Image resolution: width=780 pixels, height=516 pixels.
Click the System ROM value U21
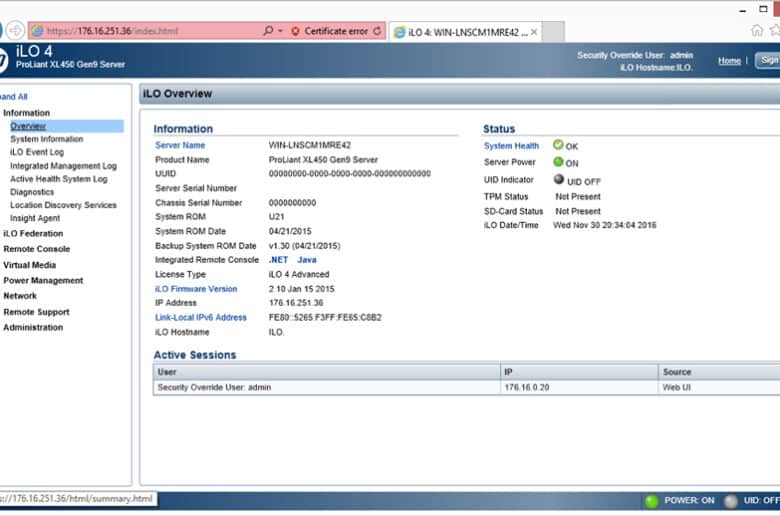277,217
